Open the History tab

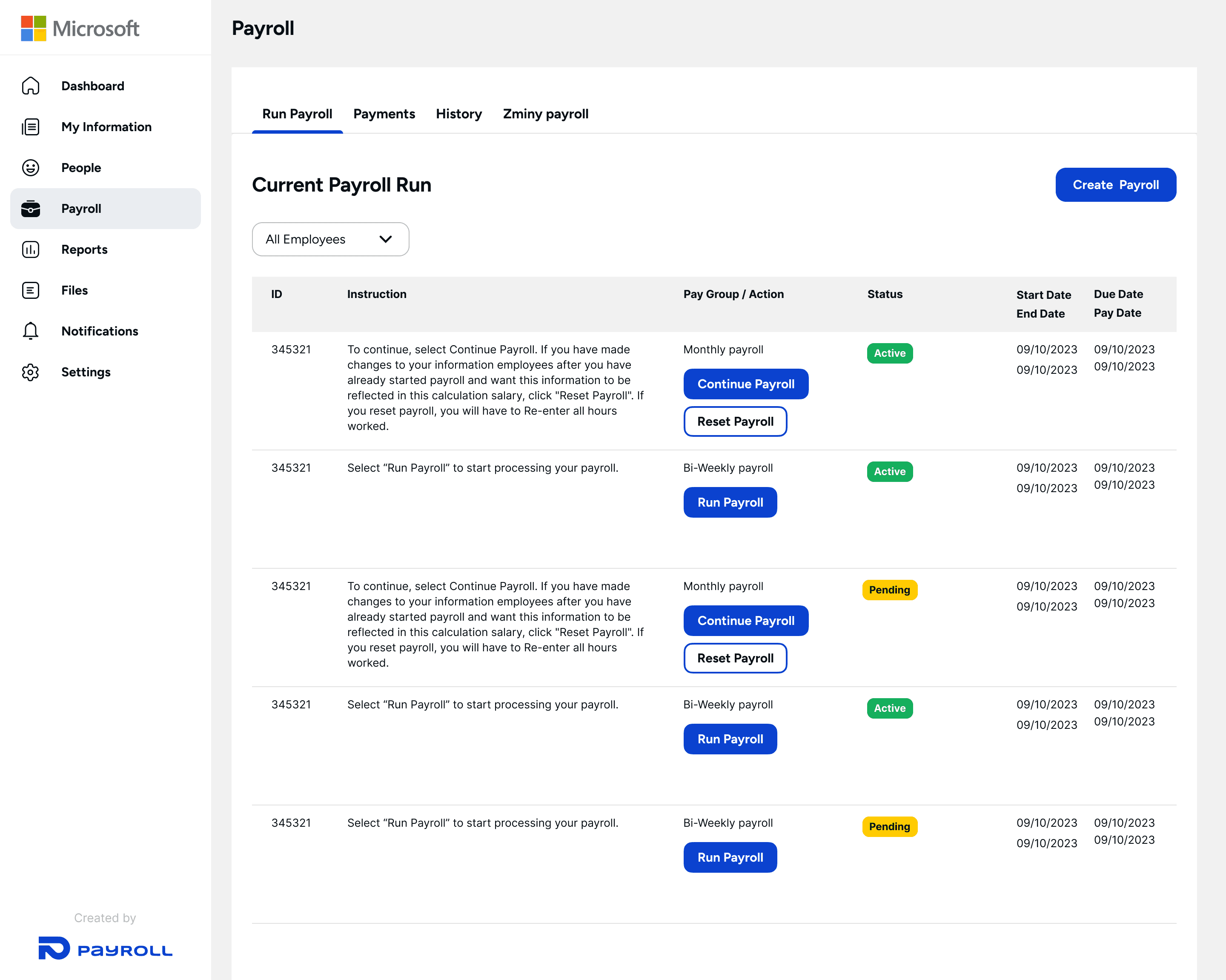458,115
